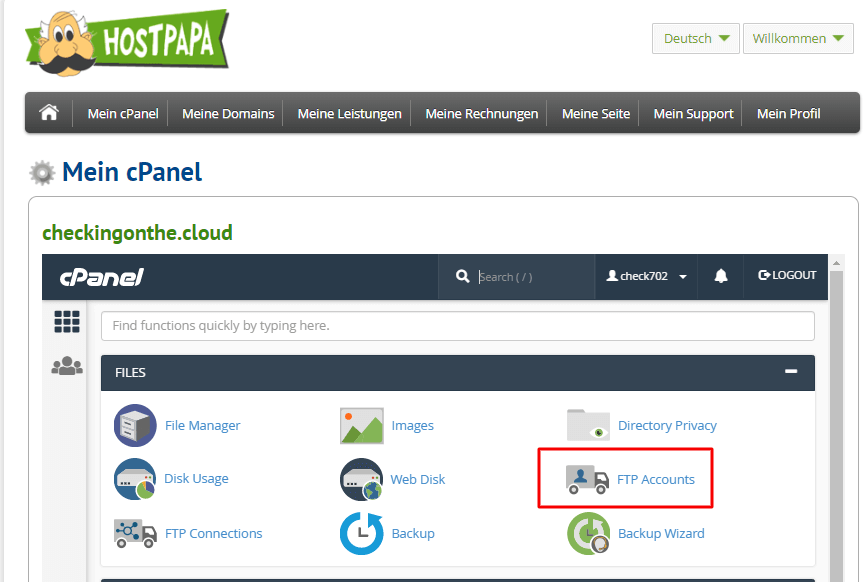This screenshot has height=582, width=865.
Task: Expand the check702 user menu
Action: 646,276
